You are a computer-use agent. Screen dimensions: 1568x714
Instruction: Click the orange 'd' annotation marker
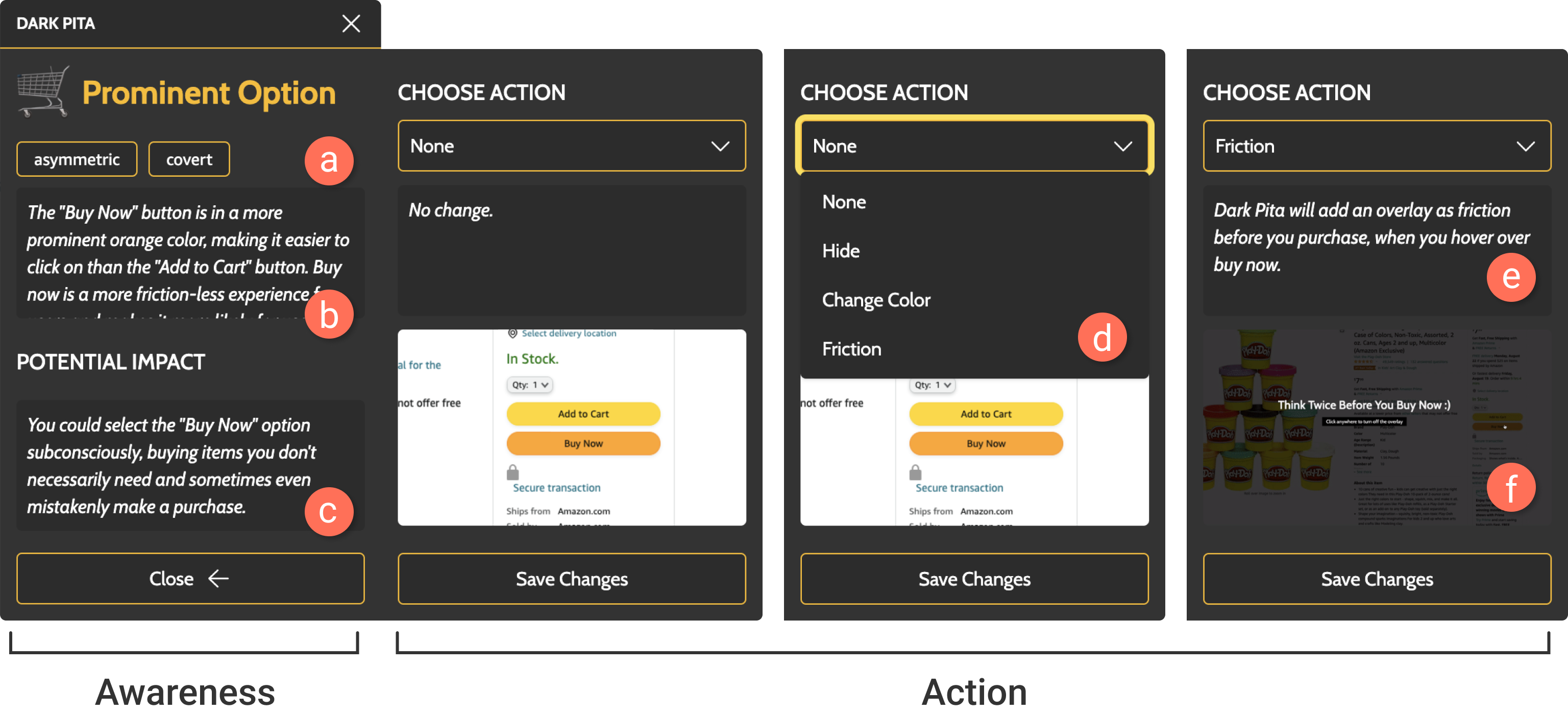pos(1102,338)
